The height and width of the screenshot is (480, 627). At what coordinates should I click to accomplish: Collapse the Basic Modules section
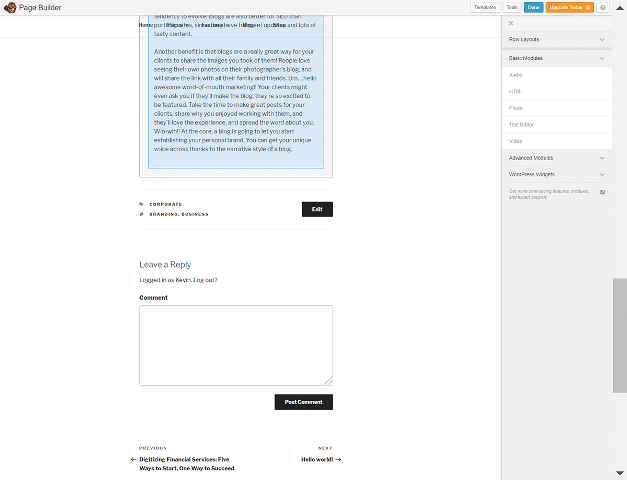557,59
